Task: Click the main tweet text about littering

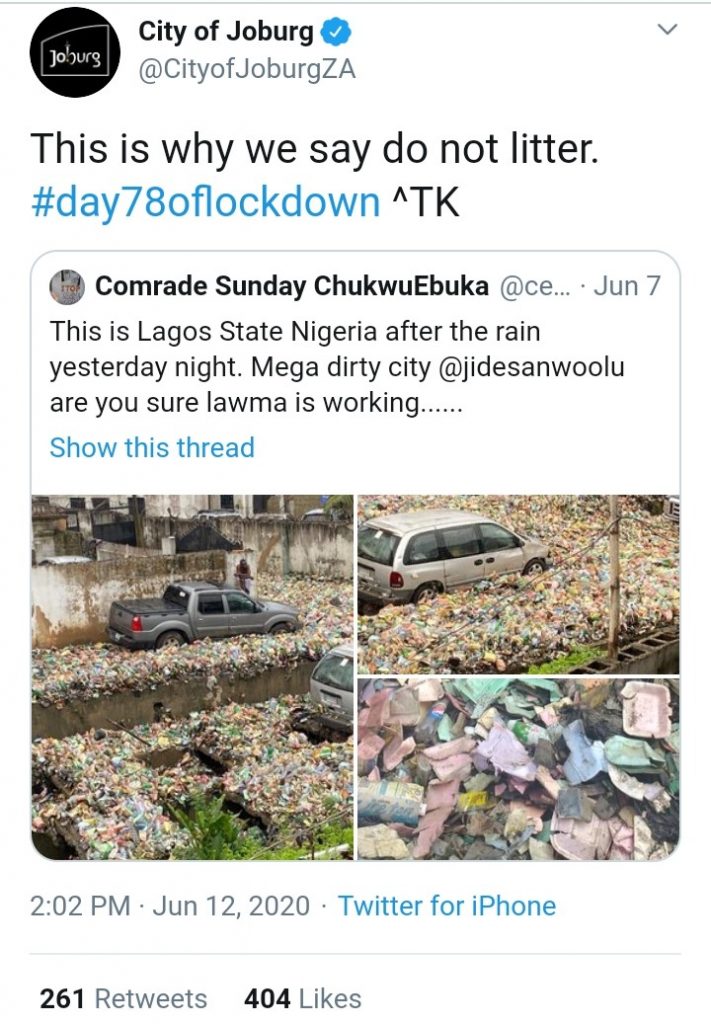Action: pos(314,150)
